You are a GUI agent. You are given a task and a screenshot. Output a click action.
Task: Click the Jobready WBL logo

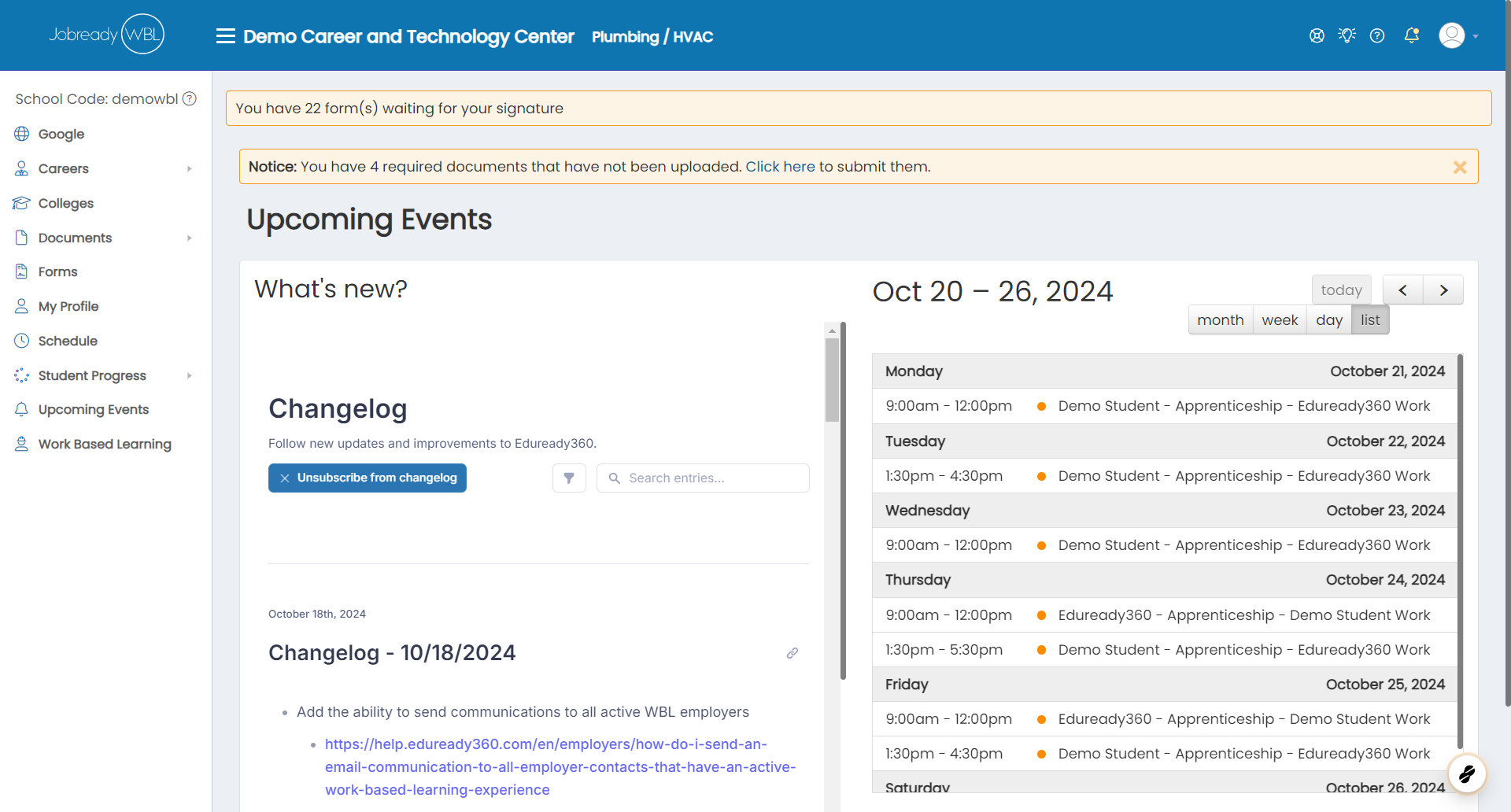click(x=106, y=34)
